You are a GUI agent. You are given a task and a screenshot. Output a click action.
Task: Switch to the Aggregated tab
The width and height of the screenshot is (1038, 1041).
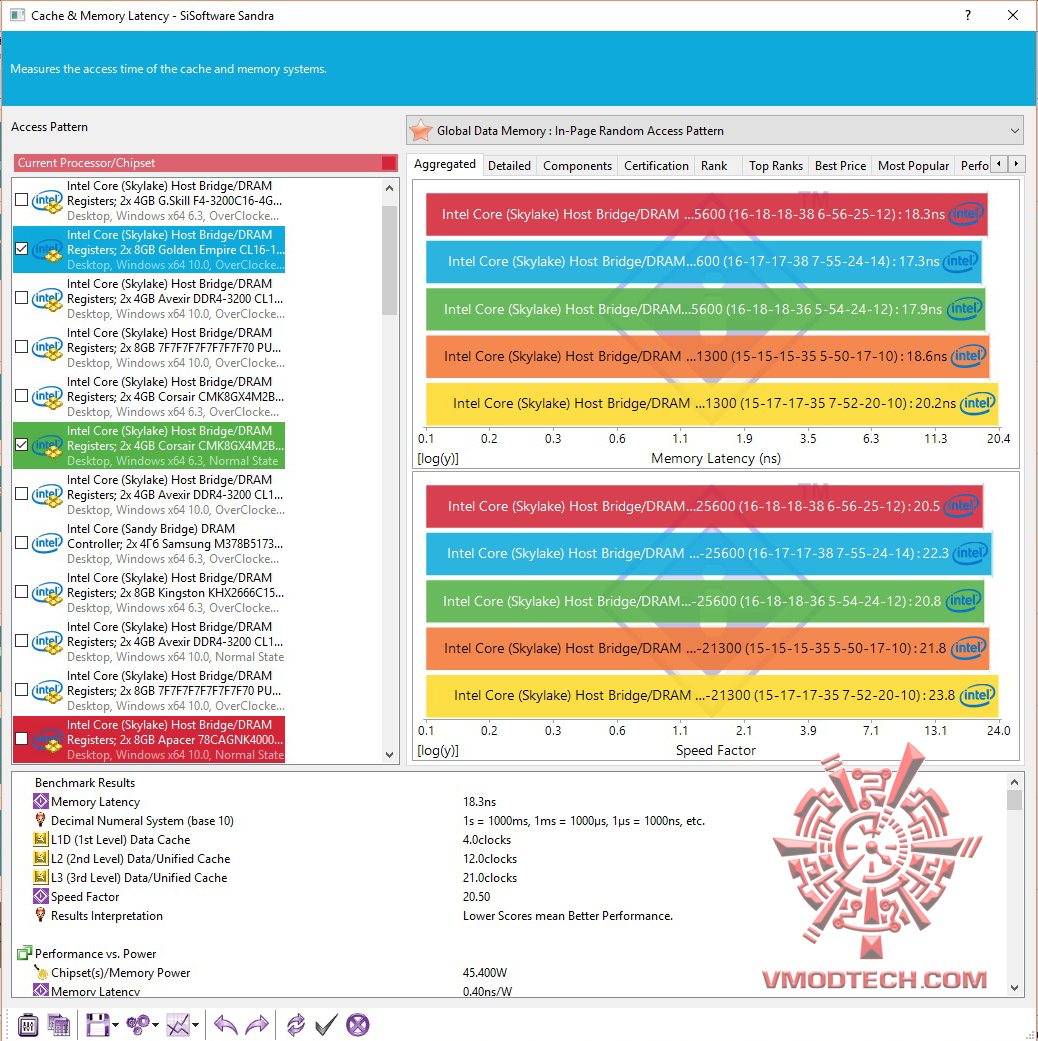pyautogui.click(x=444, y=164)
